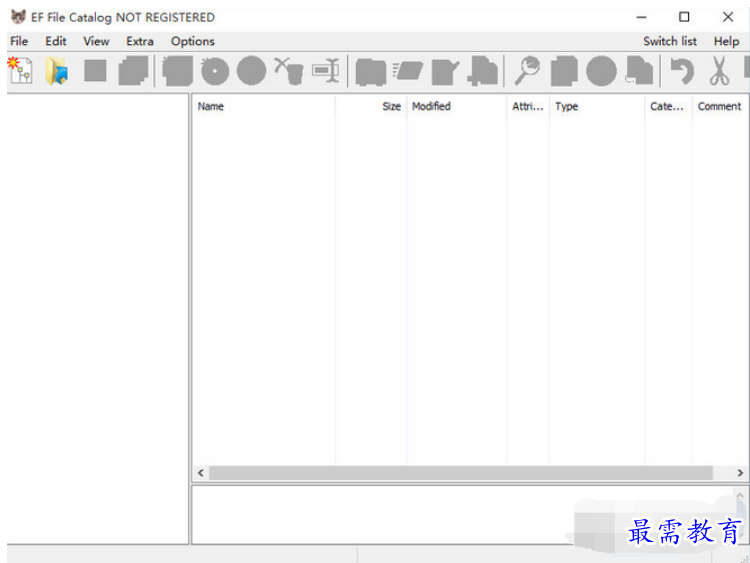Sort by the Type column header
This screenshot has height=563, width=750.
597,106
